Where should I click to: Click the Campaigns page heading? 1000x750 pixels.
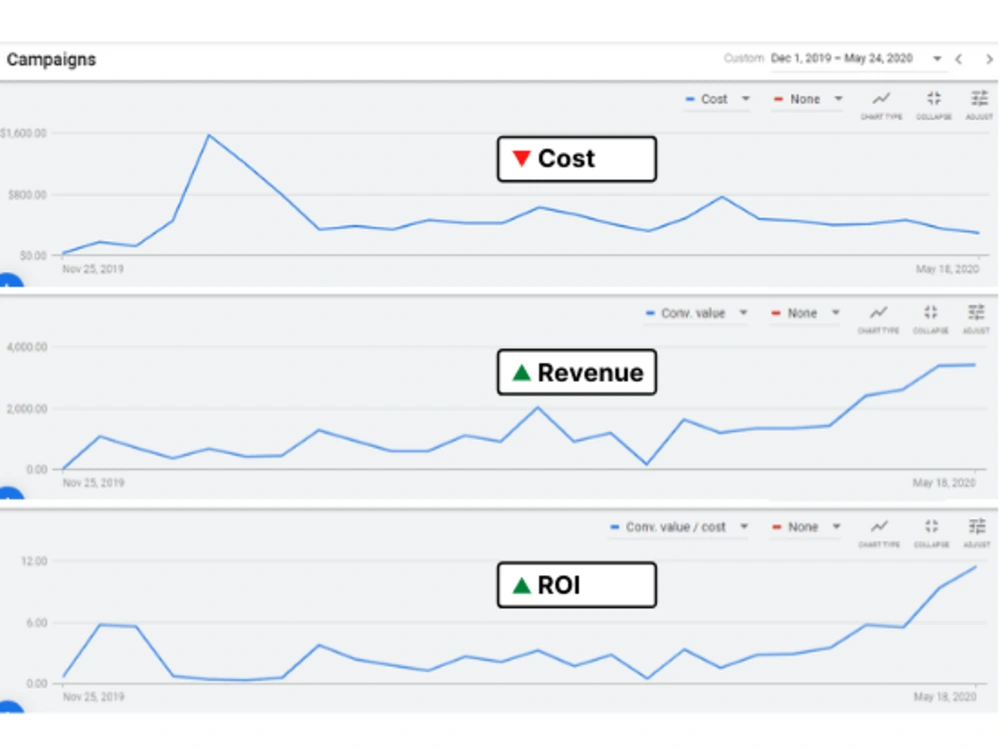click(52, 59)
